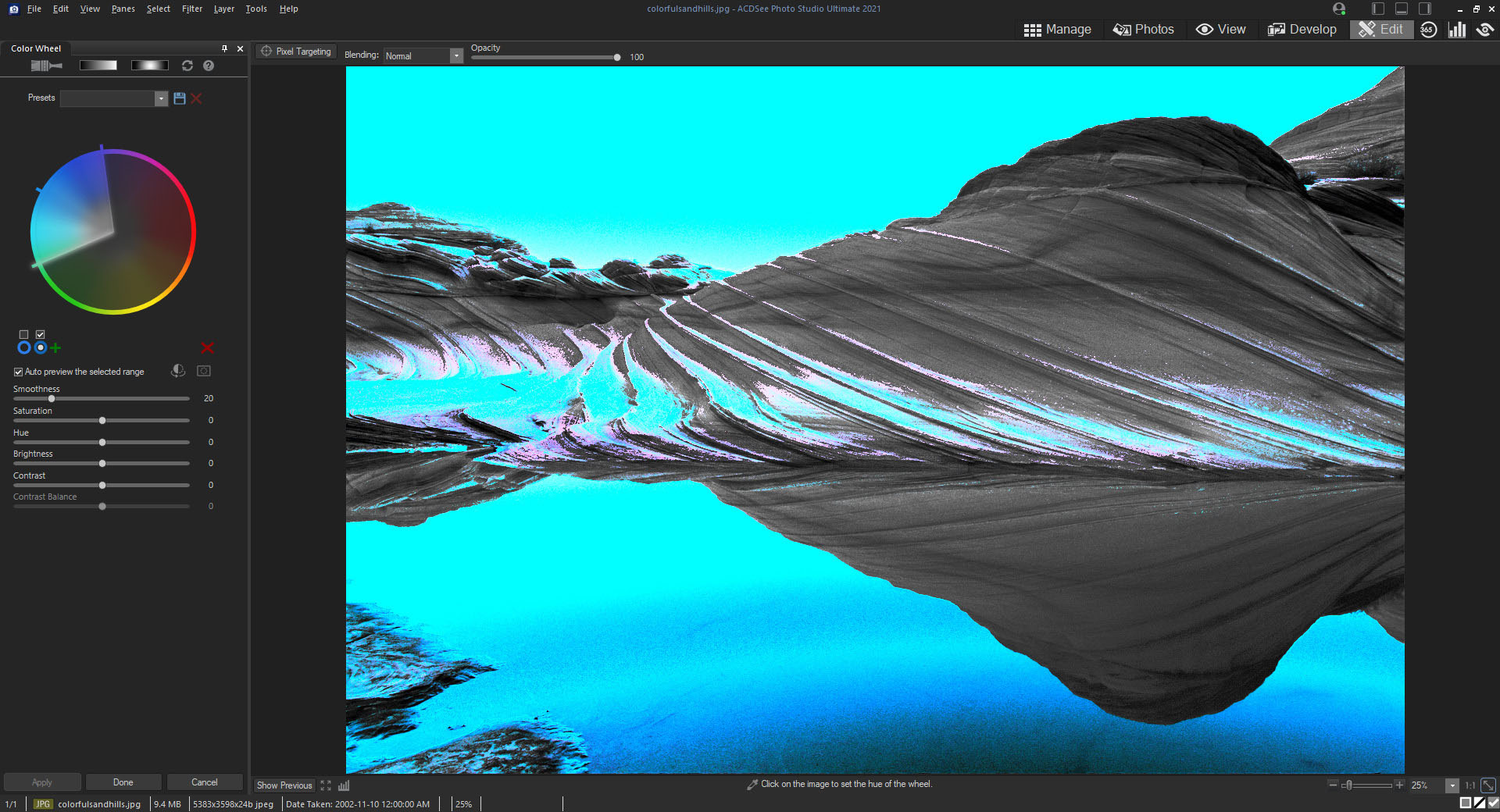Open the Filter menu

pos(191,9)
